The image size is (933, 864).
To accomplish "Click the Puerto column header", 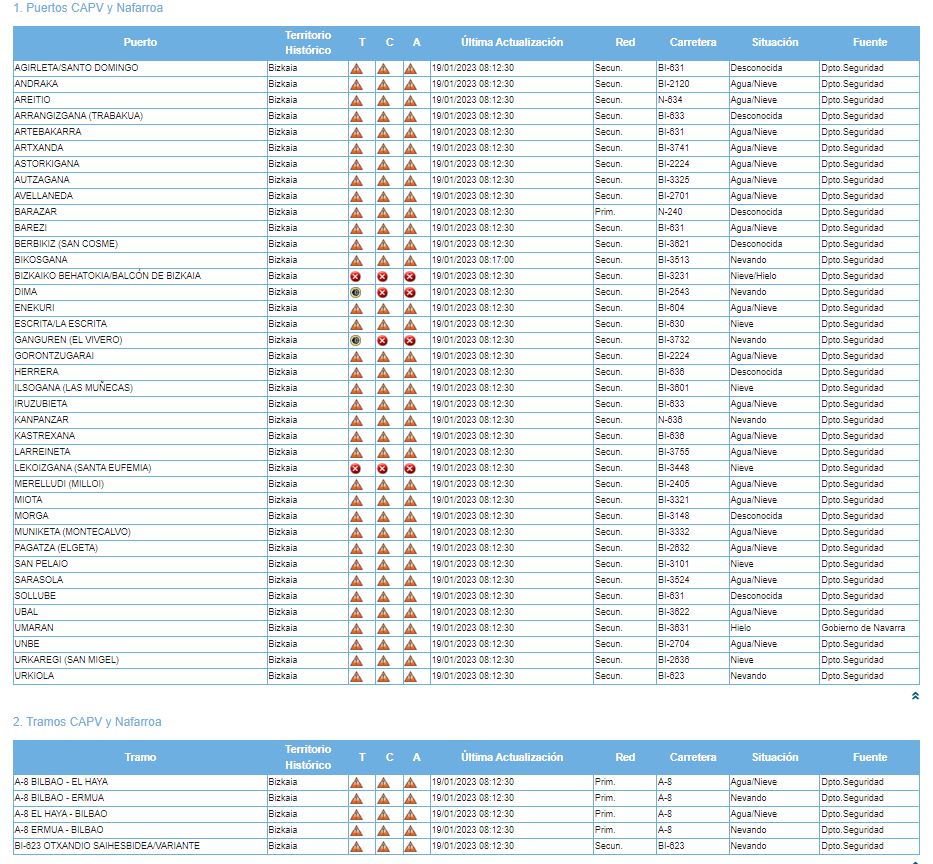I will coord(140,43).
